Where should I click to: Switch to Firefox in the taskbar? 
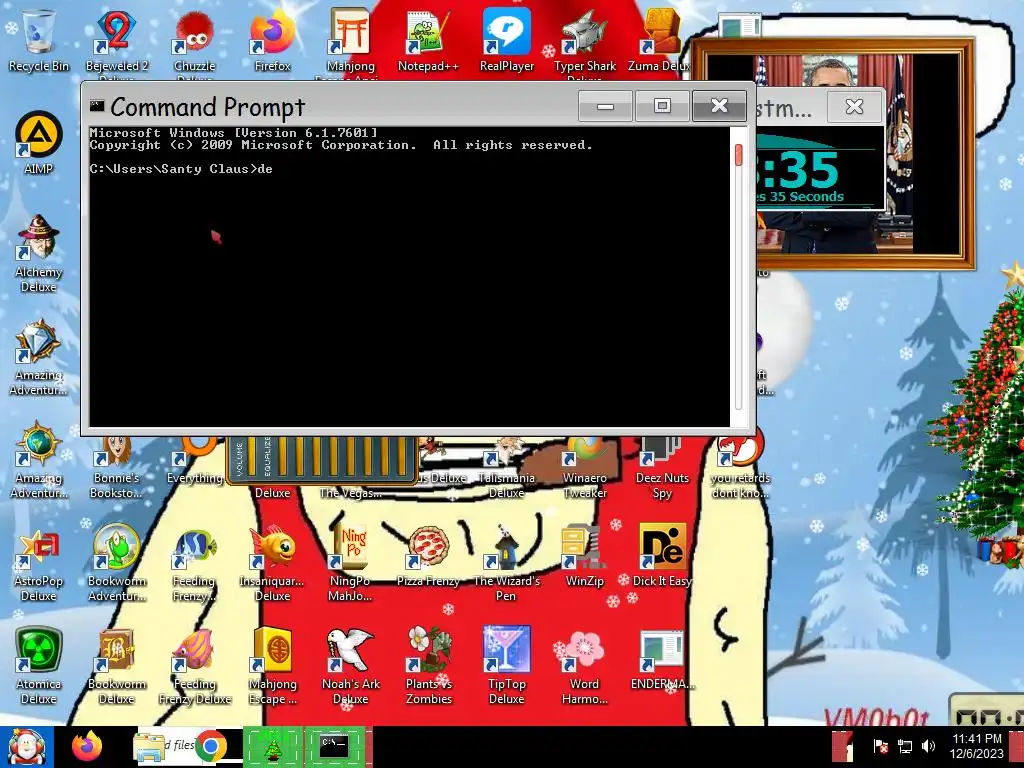pyautogui.click(x=87, y=746)
